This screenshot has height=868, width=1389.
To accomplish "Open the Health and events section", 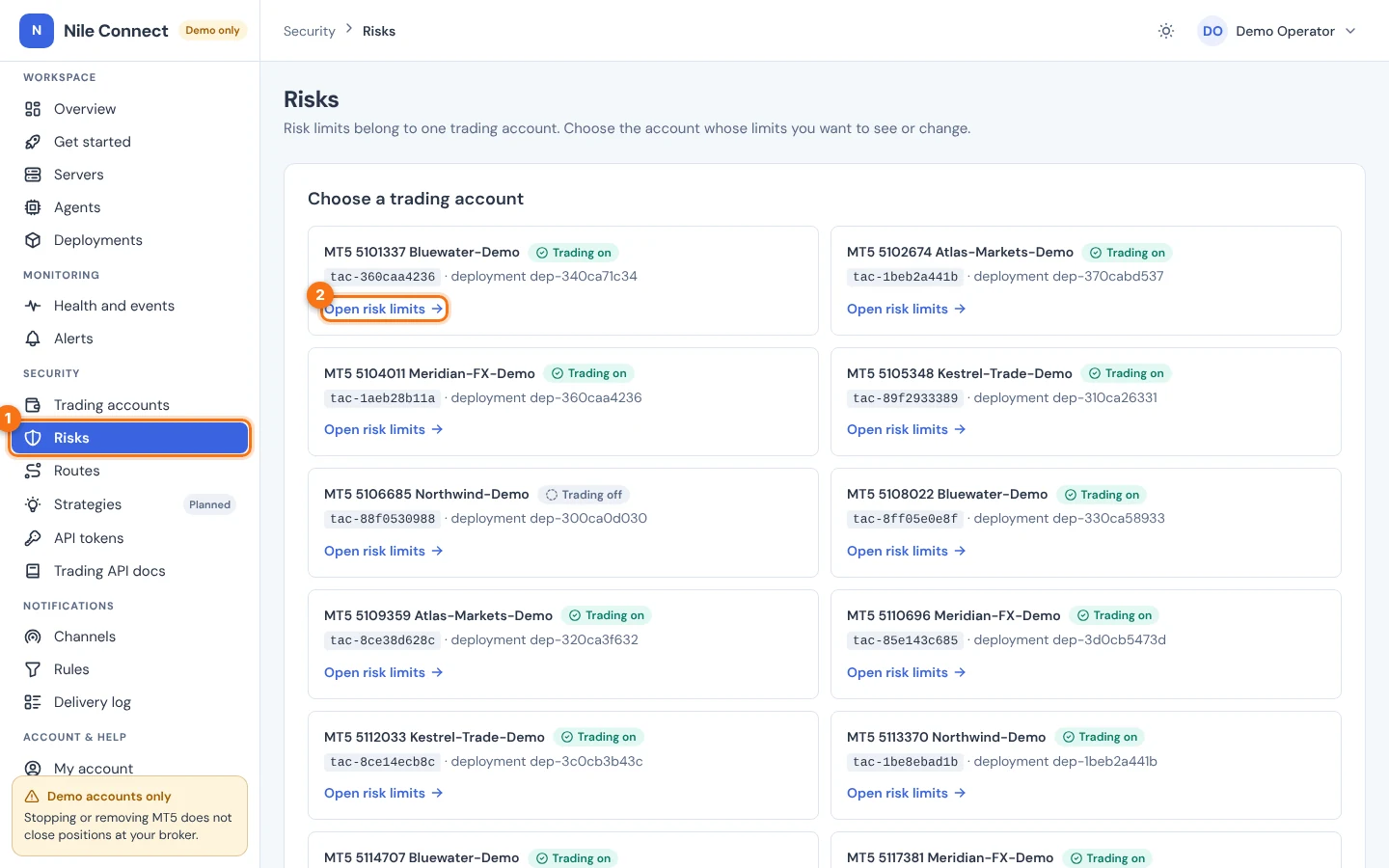I will (130, 306).
